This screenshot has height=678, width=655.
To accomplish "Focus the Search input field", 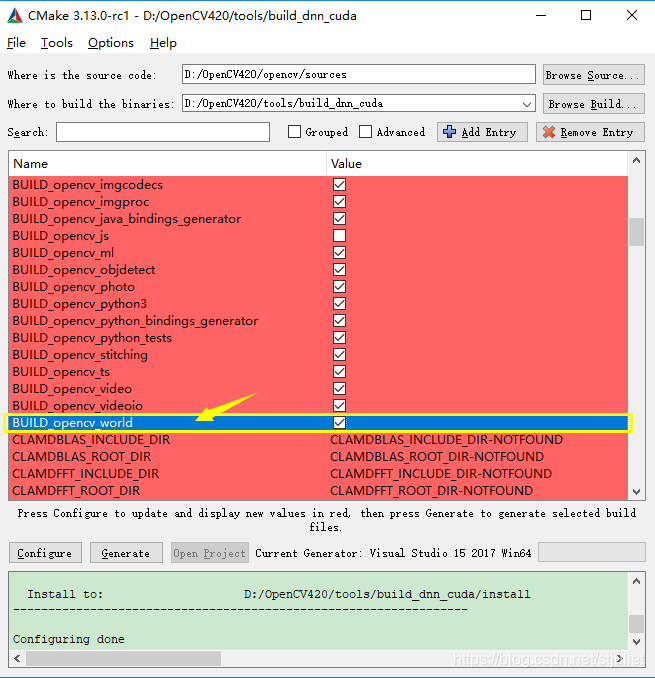I will coord(163,132).
